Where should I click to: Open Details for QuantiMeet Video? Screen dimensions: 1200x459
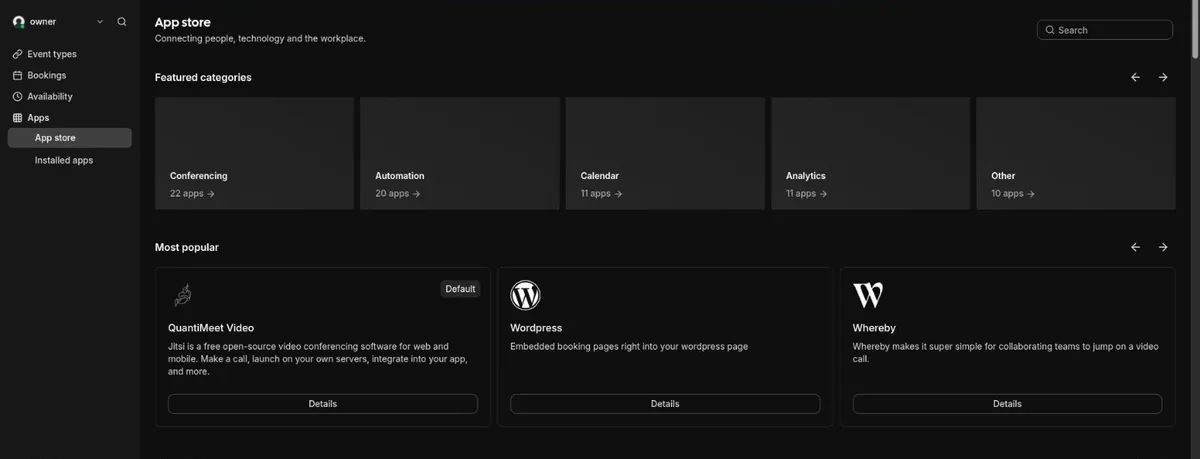pyautogui.click(x=323, y=404)
